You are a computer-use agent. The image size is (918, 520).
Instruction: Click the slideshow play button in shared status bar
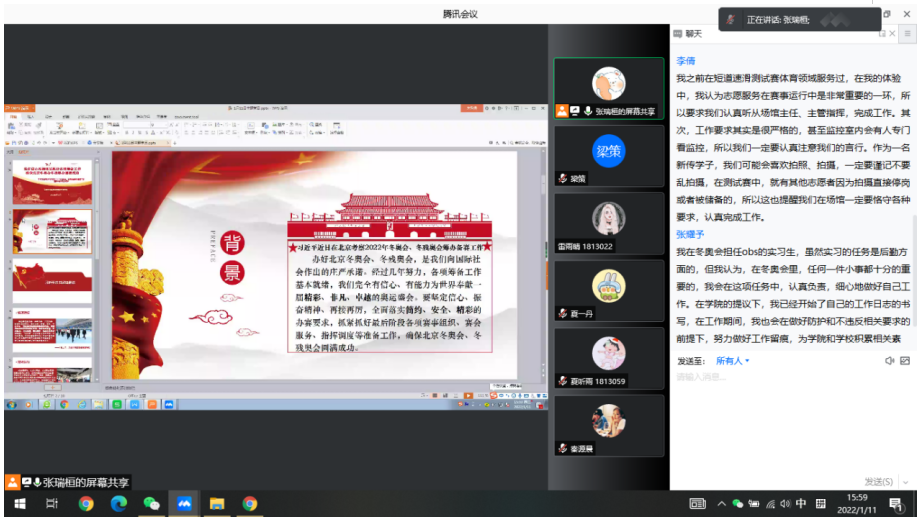point(468,396)
